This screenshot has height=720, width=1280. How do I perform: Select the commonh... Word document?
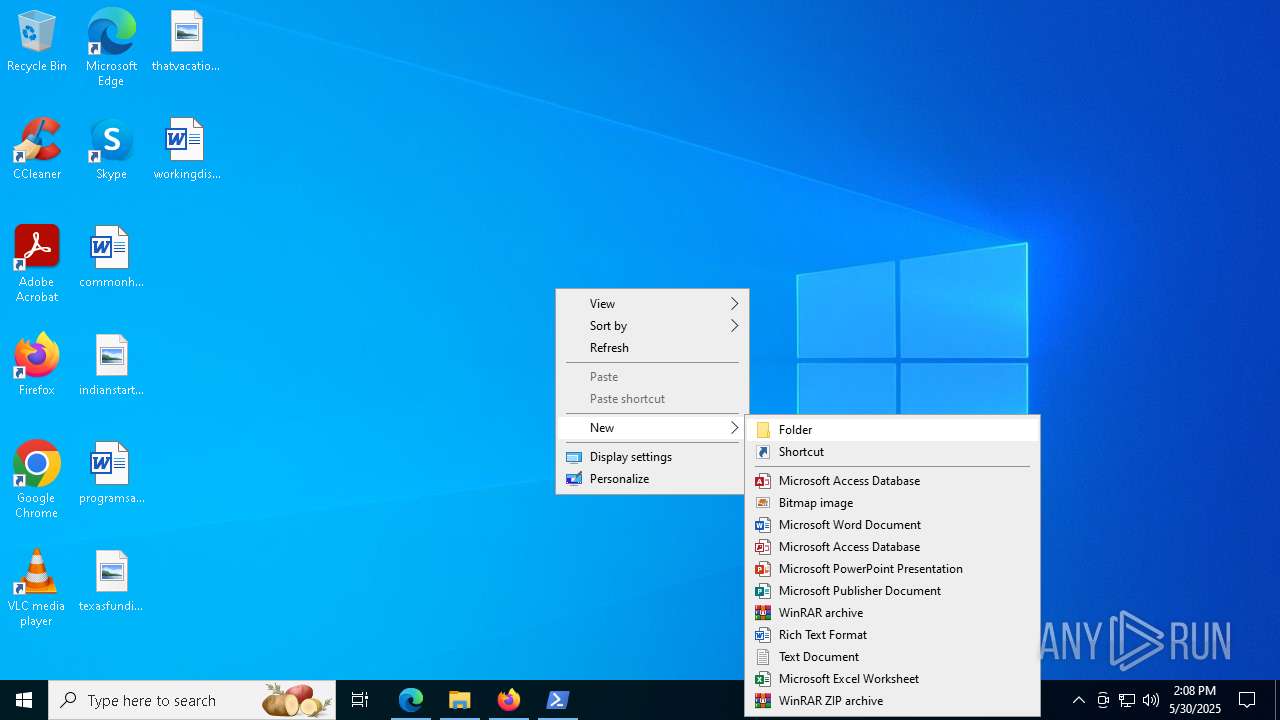111,258
